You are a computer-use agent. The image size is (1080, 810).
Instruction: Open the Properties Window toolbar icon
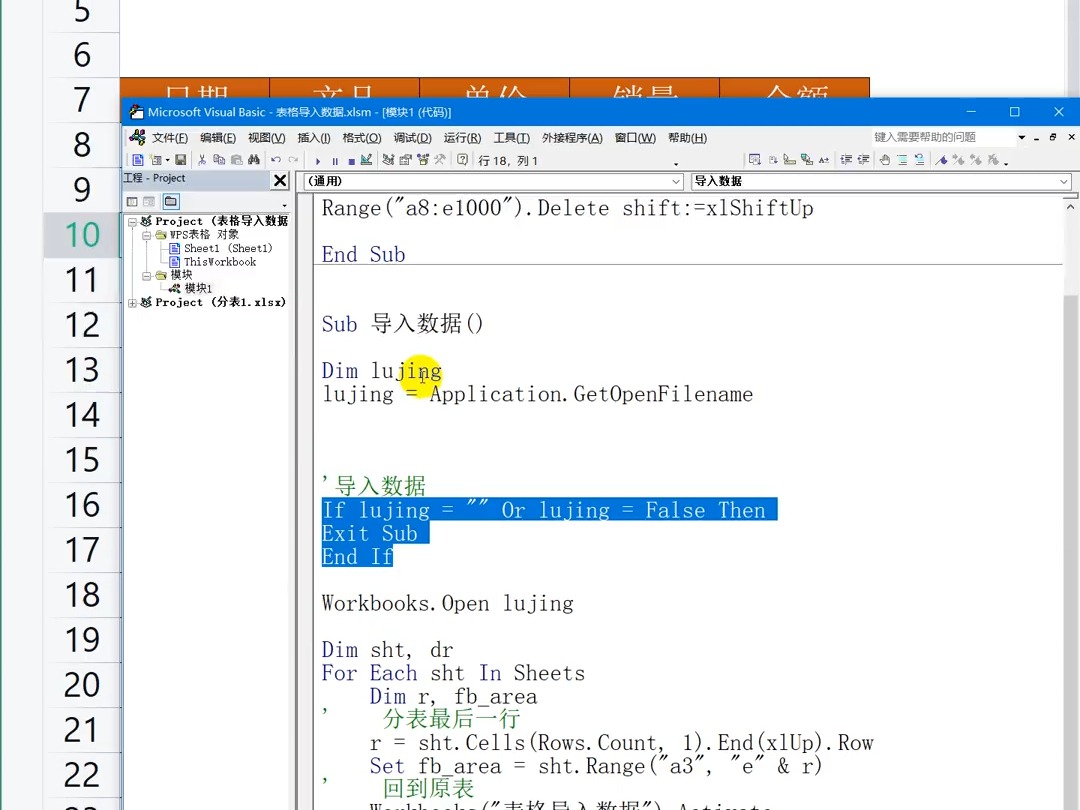(x=406, y=160)
